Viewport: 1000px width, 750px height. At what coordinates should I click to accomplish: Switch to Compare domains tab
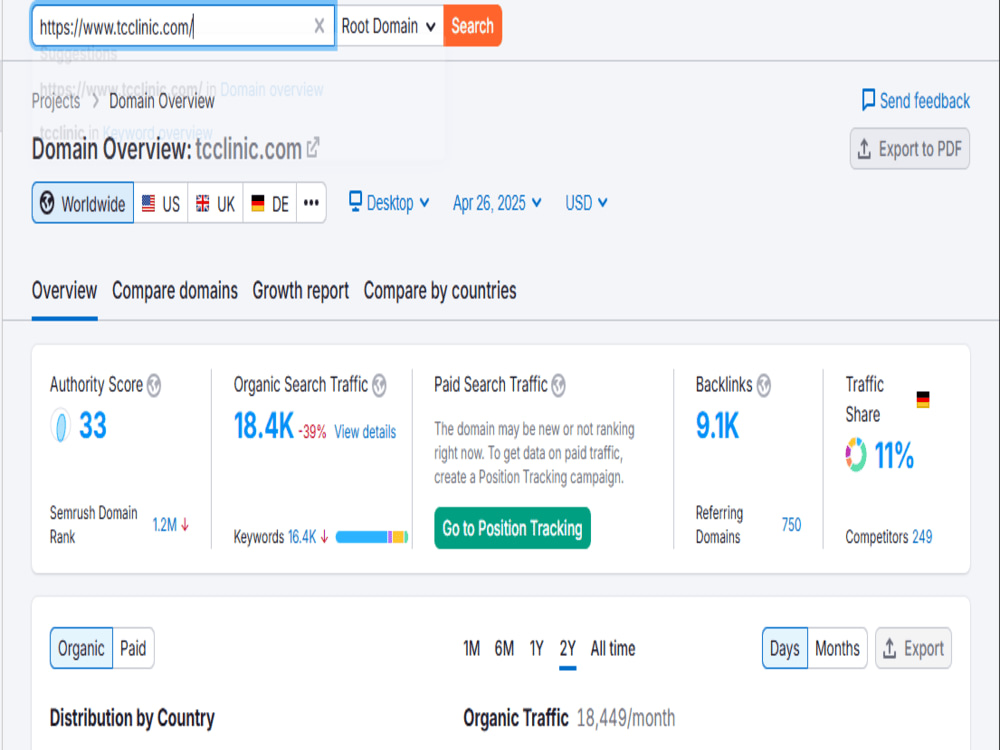[x=175, y=291]
